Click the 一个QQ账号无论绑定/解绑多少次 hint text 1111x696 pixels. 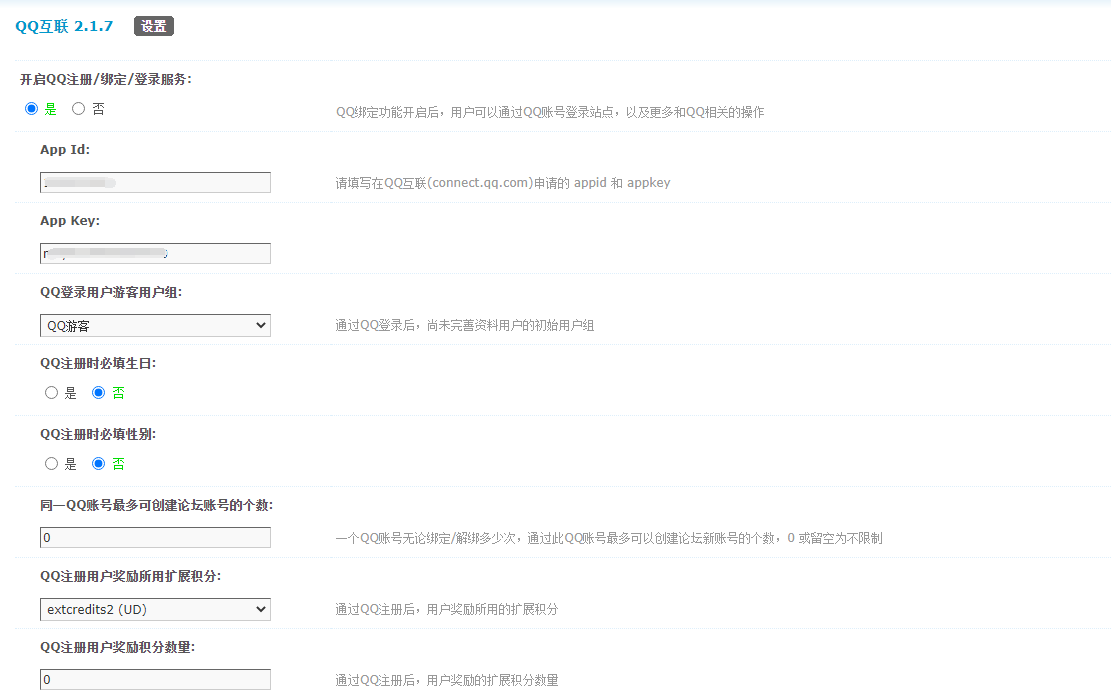(x=609, y=538)
